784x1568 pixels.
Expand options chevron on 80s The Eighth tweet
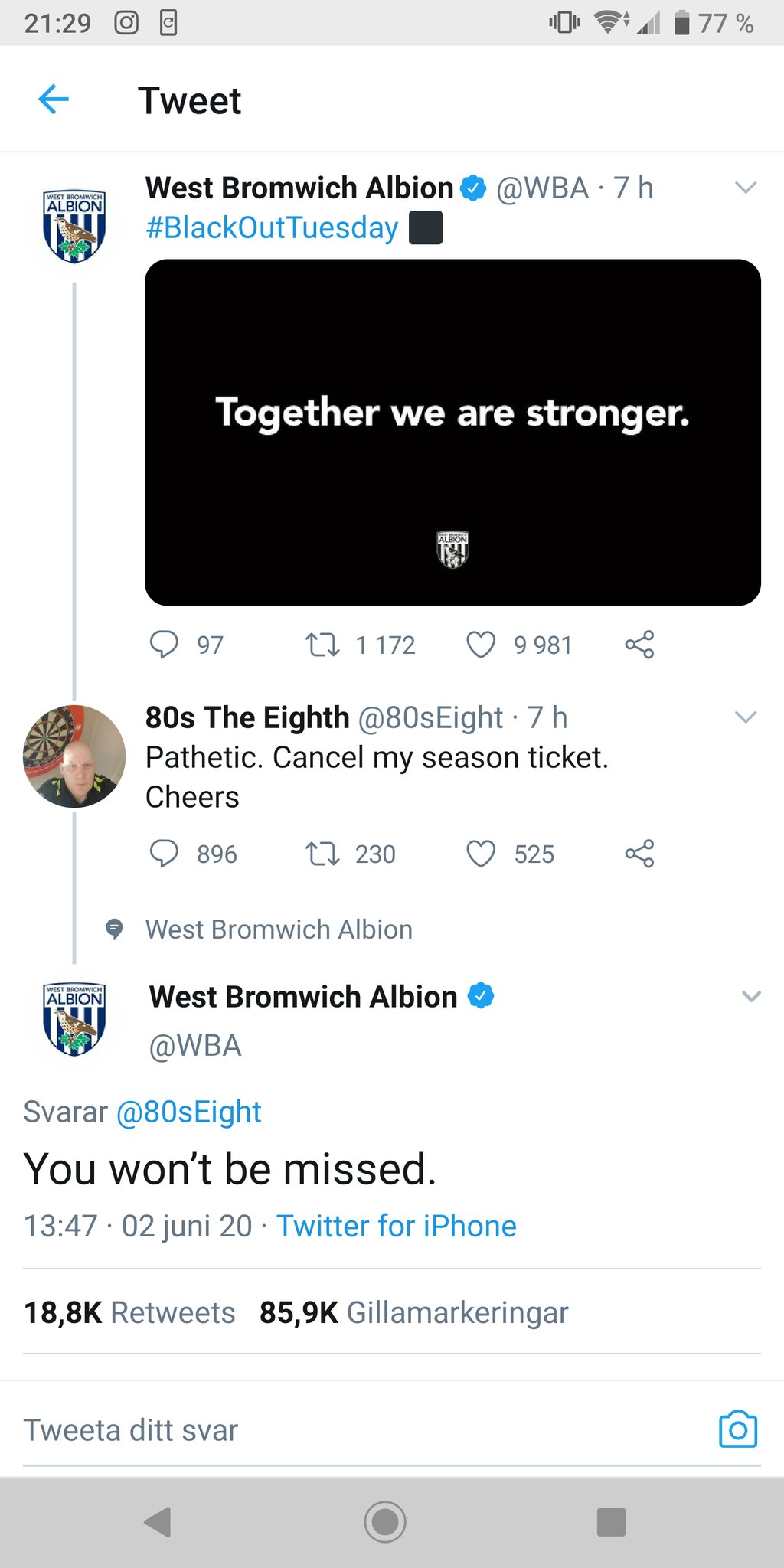(746, 717)
